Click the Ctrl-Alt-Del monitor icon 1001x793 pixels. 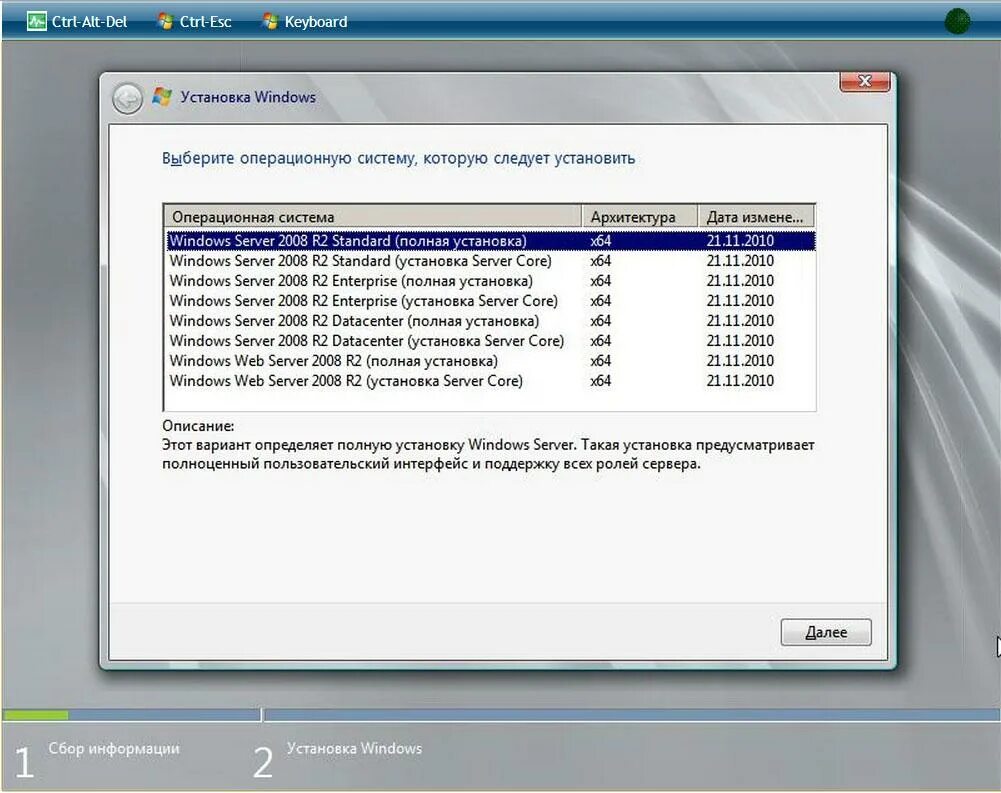point(36,22)
